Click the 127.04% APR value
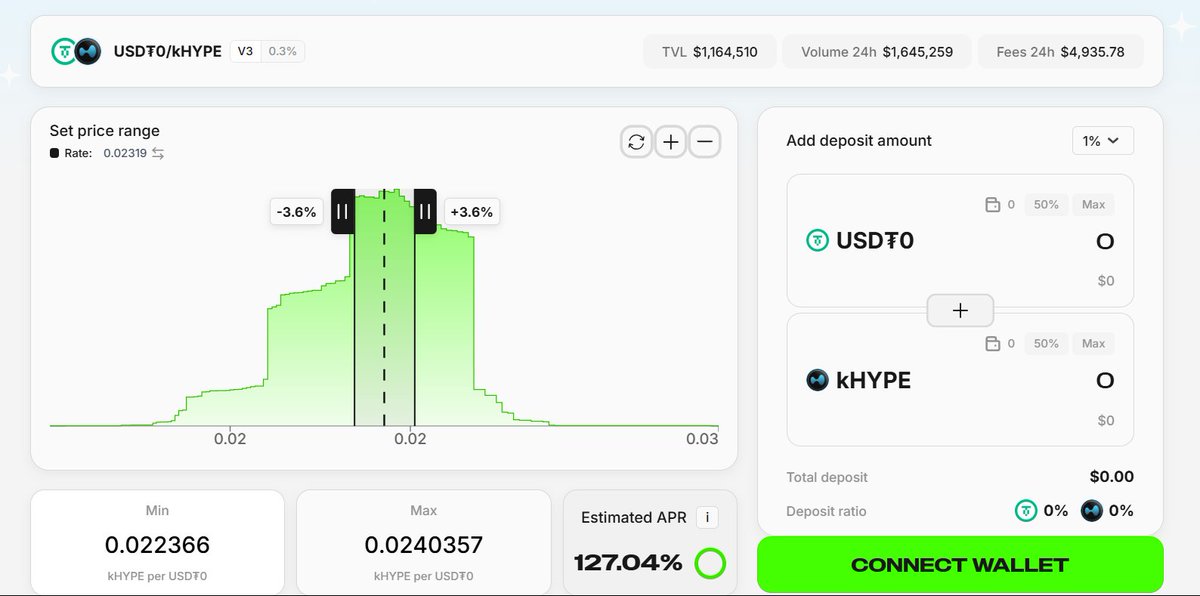Image resolution: width=1200 pixels, height=596 pixels. [628, 563]
